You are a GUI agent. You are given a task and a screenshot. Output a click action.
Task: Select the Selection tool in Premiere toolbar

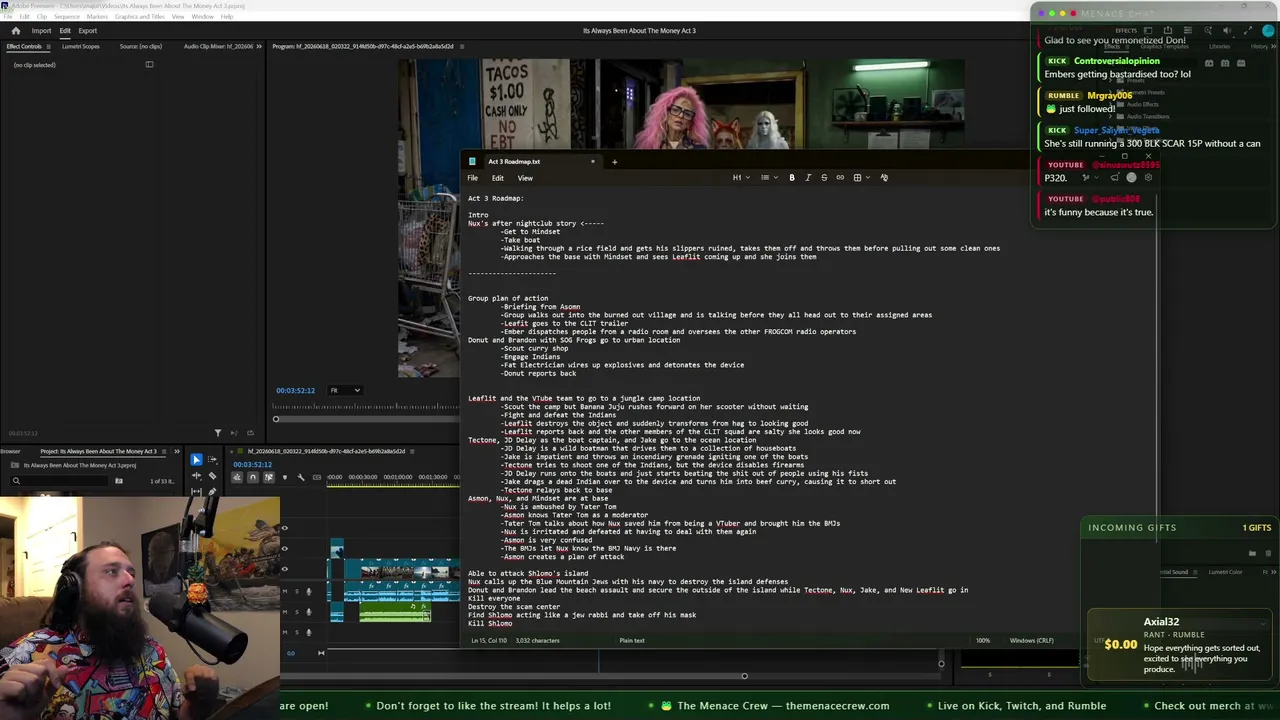click(196, 460)
